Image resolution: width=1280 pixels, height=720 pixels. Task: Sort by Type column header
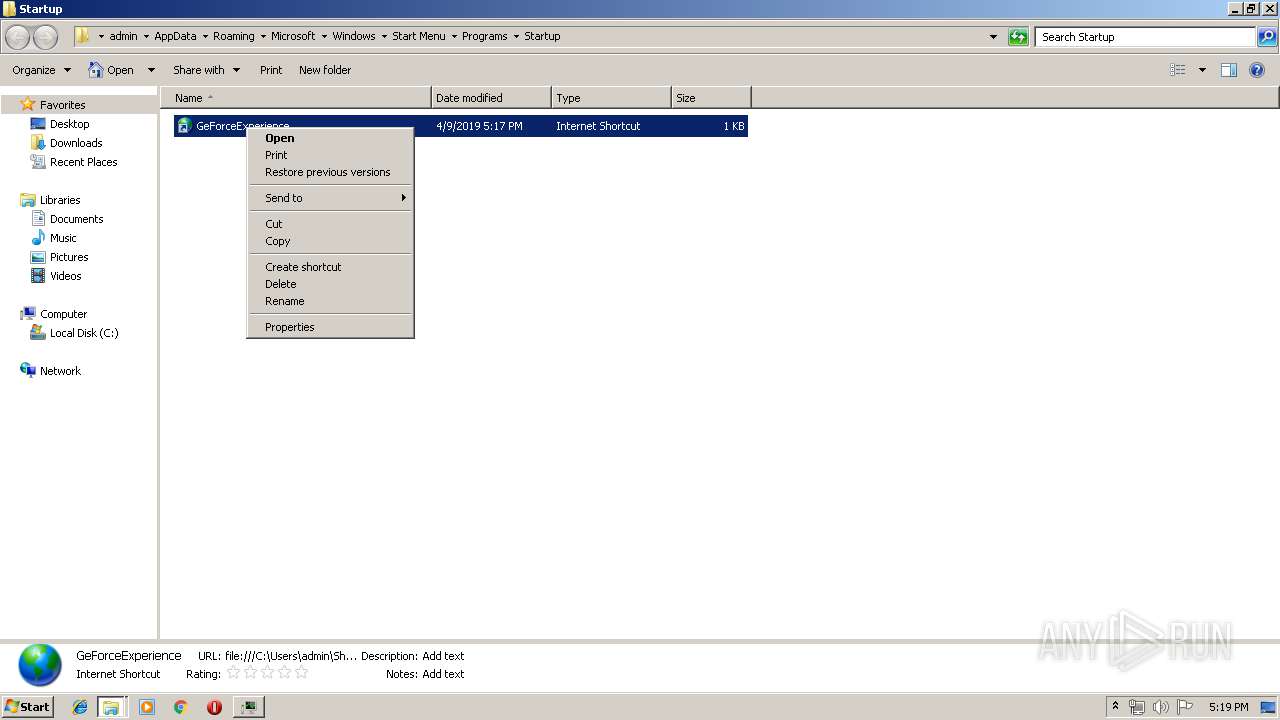click(611, 98)
